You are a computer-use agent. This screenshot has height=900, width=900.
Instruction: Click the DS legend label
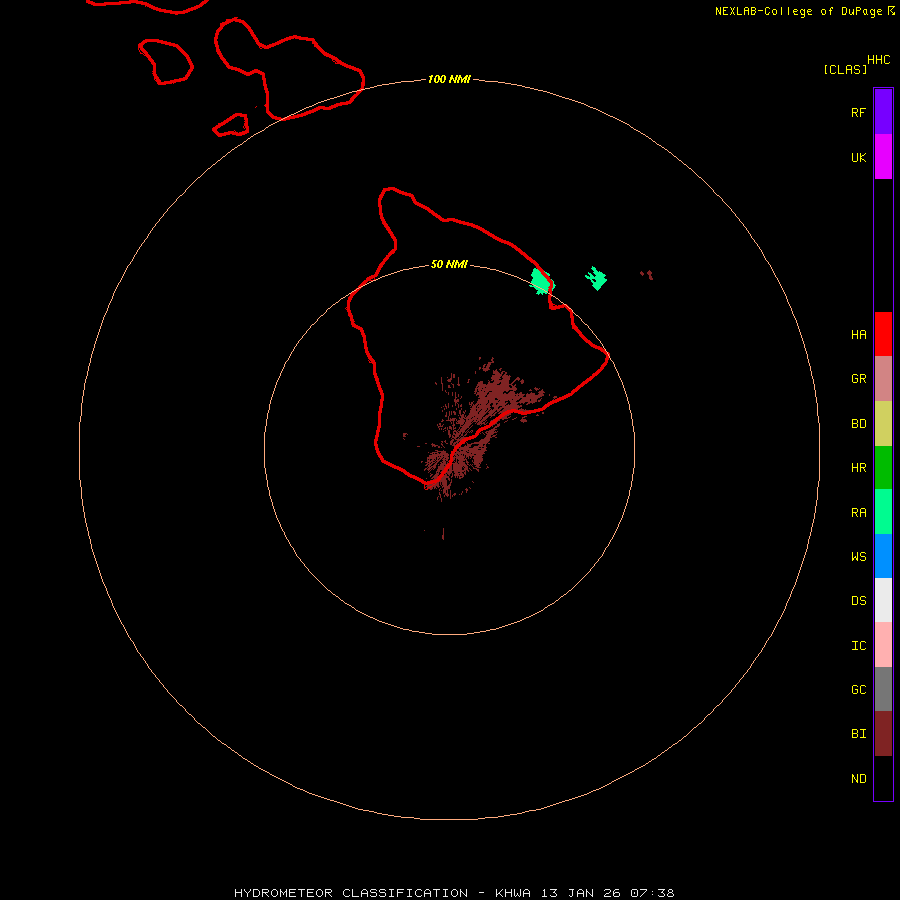(858, 600)
